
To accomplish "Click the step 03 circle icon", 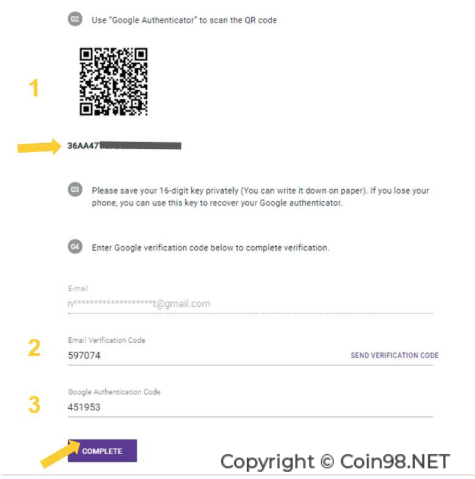I will pos(75,190).
